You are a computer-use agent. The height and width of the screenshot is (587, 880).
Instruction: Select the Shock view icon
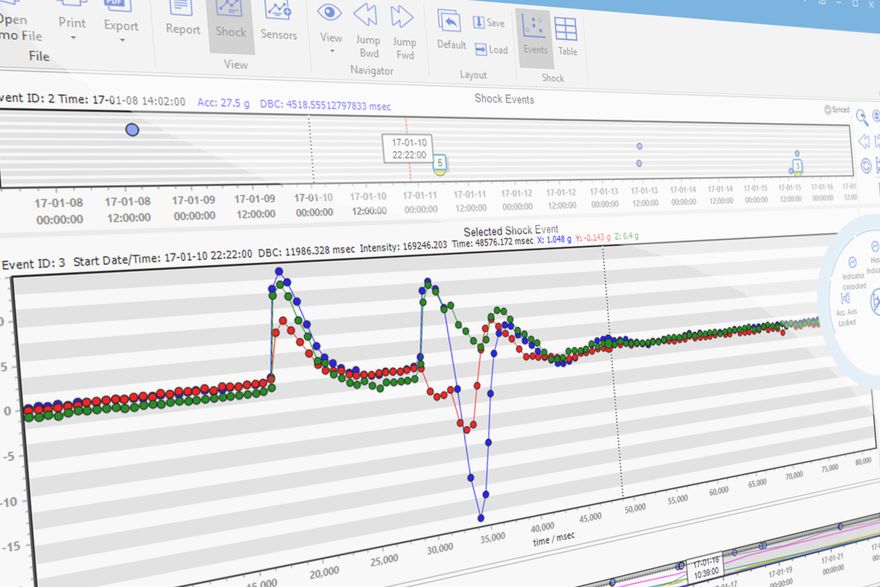(230, 19)
